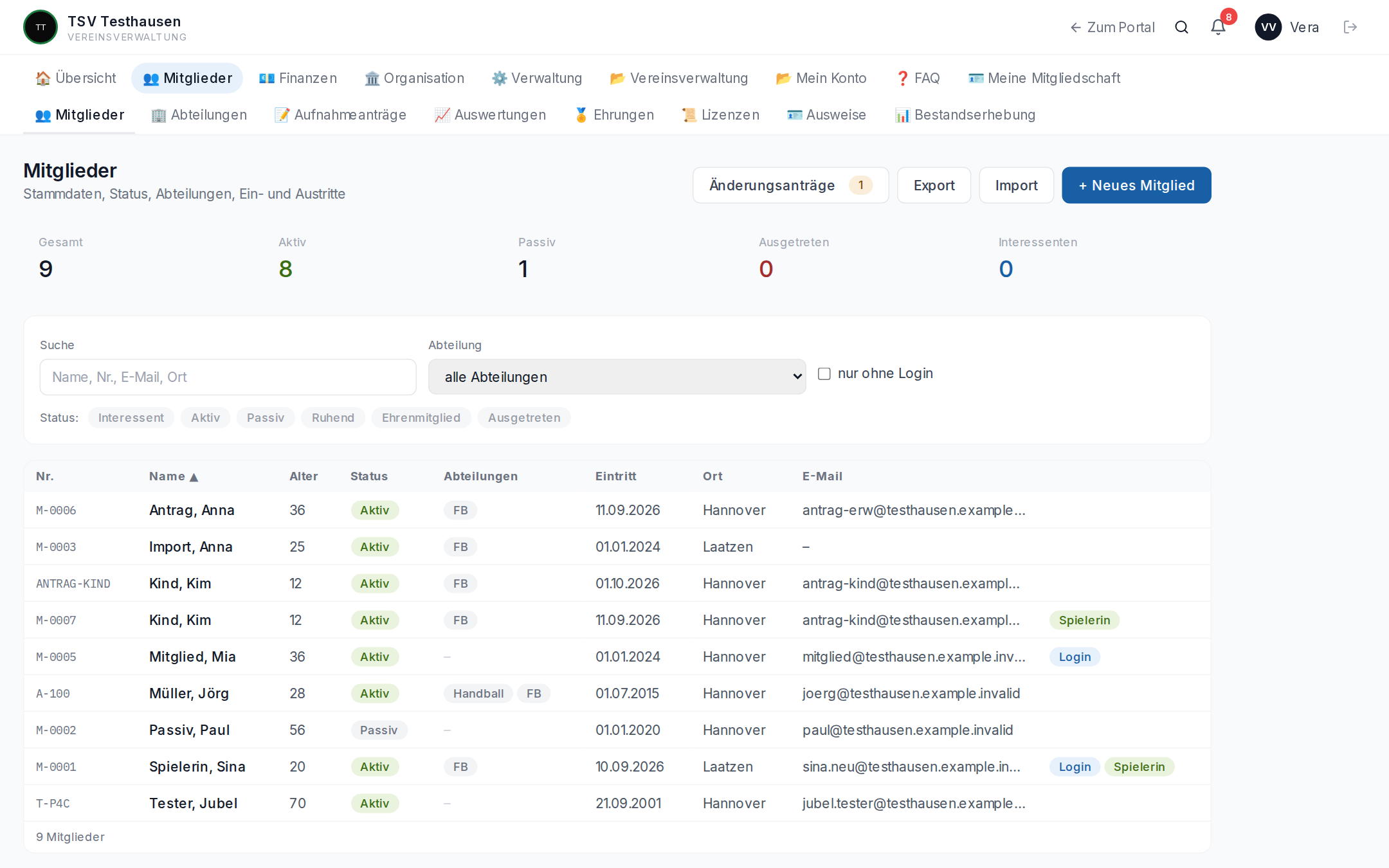1389x868 pixels.
Task: Switch to the Ausweise sub-tab
Action: click(826, 114)
